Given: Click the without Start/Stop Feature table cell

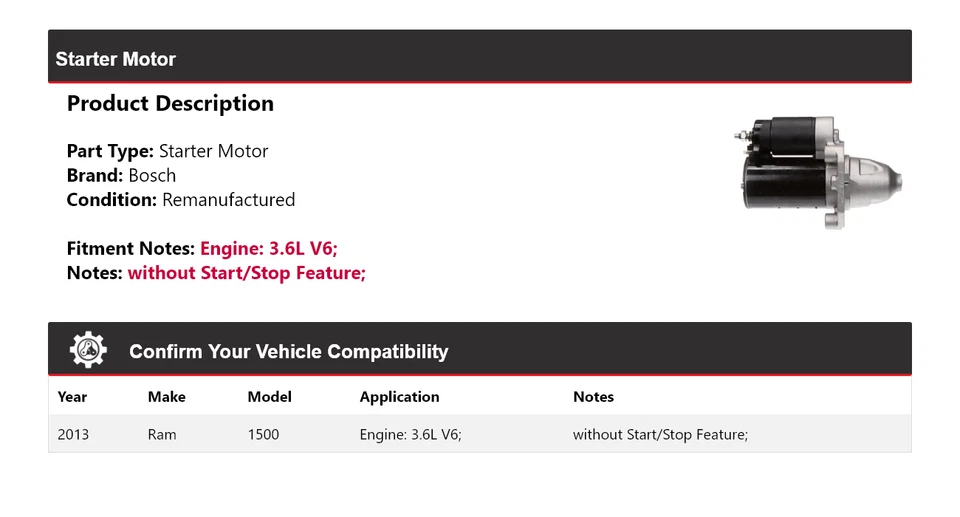Looking at the screenshot, I should point(660,434).
